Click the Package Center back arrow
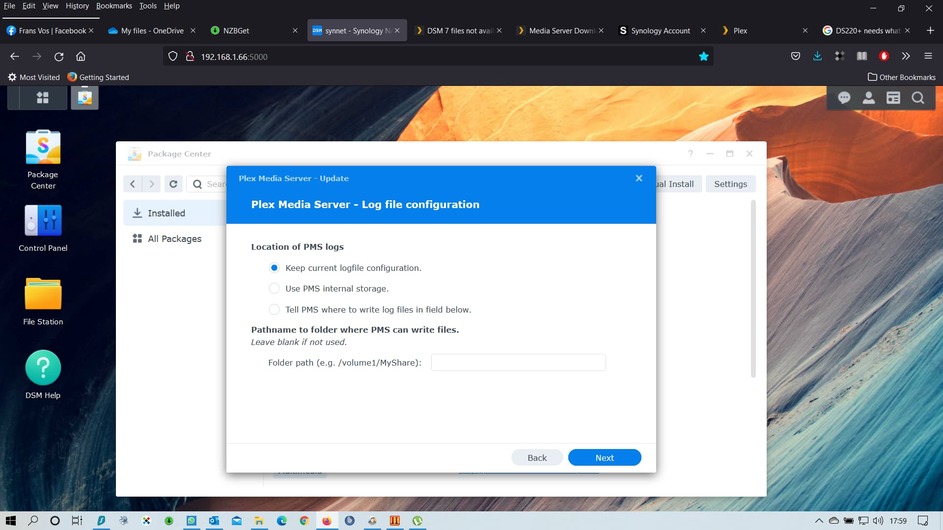The image size is (943, 530). point(133,184)
